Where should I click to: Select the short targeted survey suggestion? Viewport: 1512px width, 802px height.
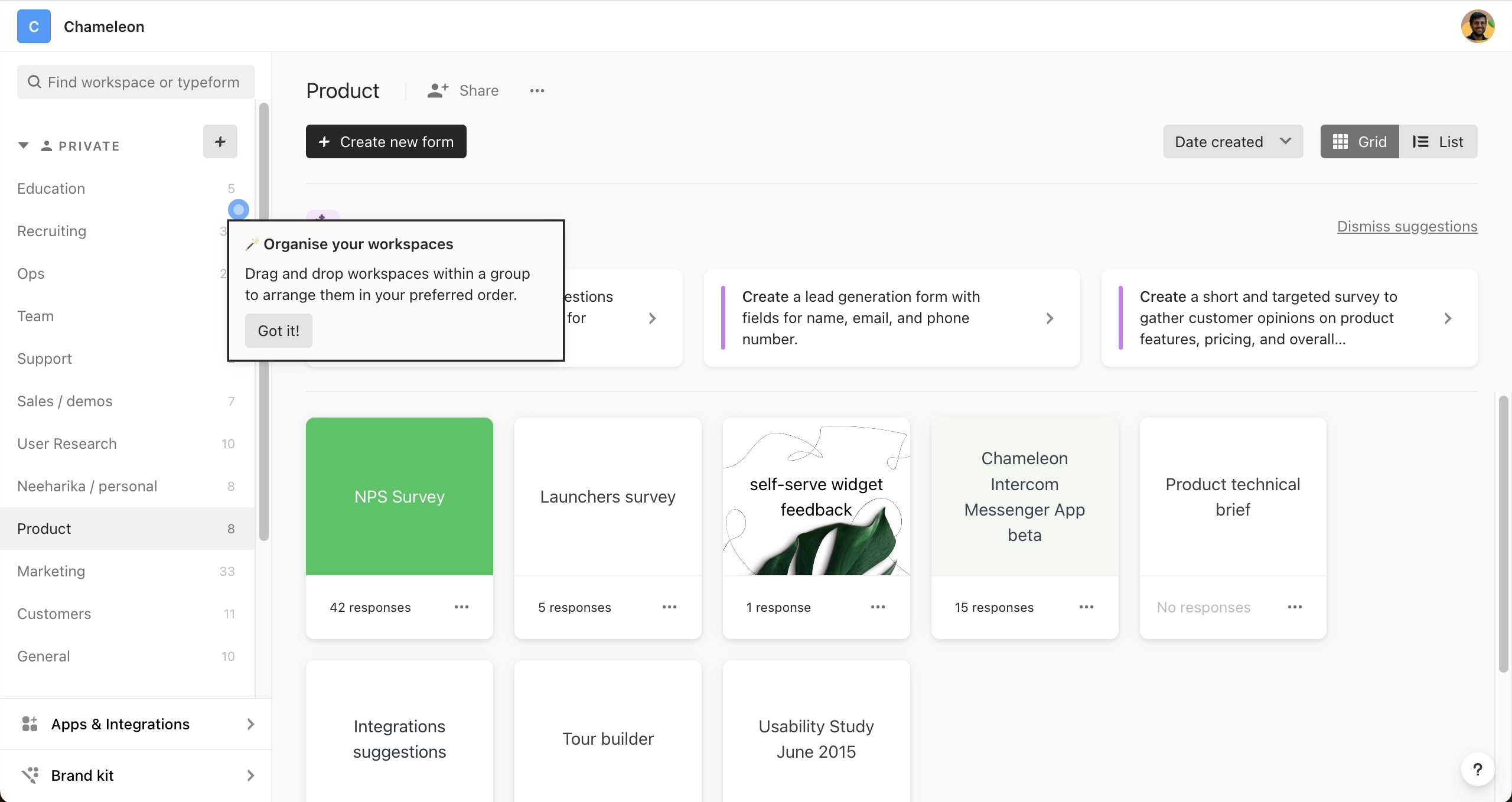1289,318
